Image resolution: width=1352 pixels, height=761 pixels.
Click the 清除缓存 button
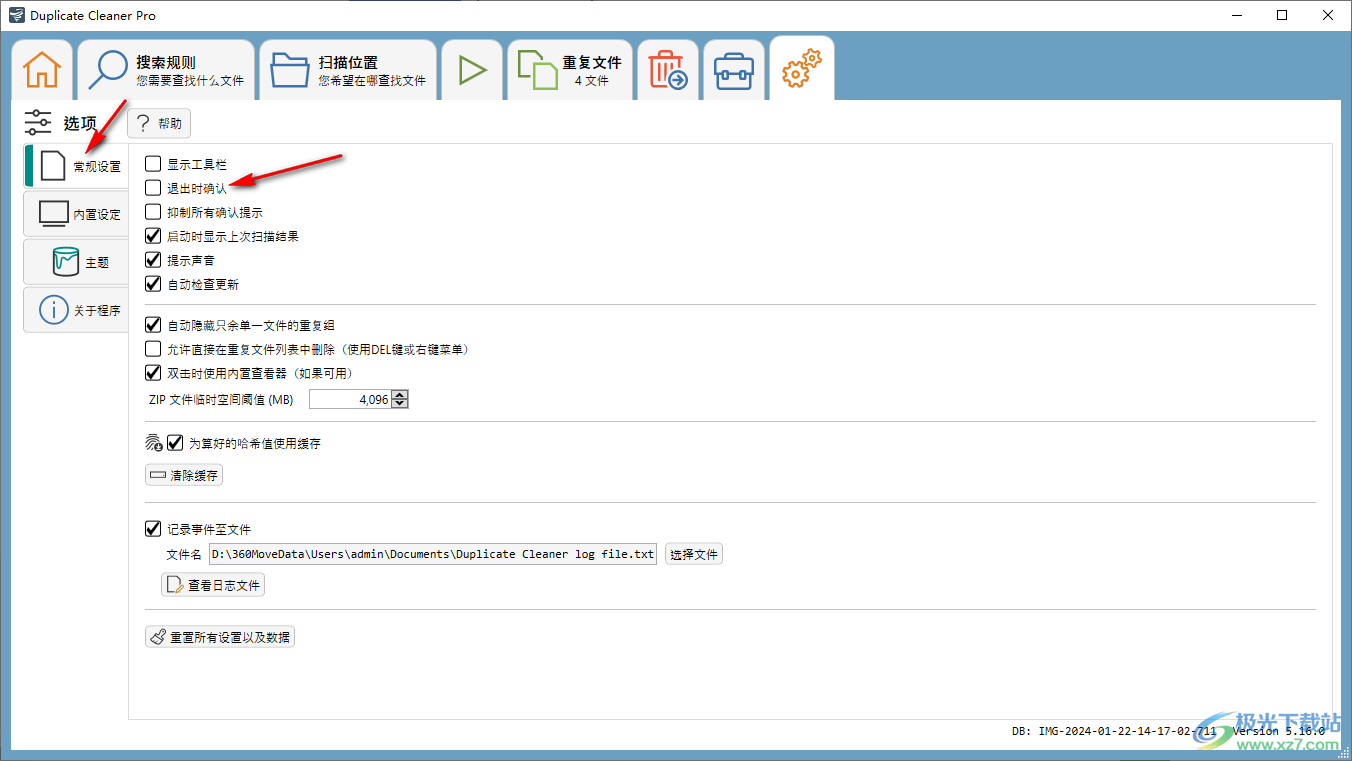[184, 475]
